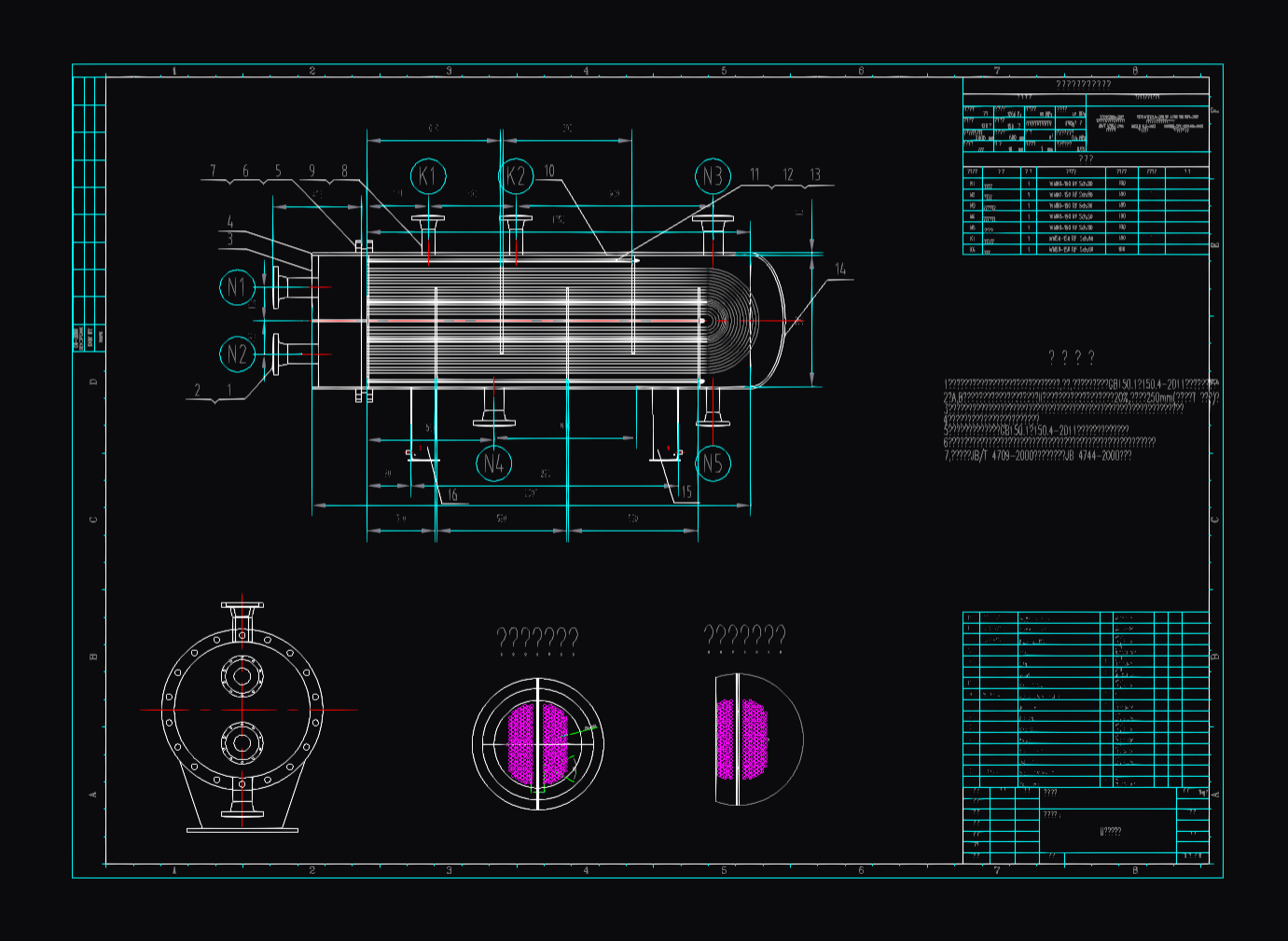This screenshot has height=941, width=1288.
Task: Click zone number 4 on top border
Action: point(586,71)
